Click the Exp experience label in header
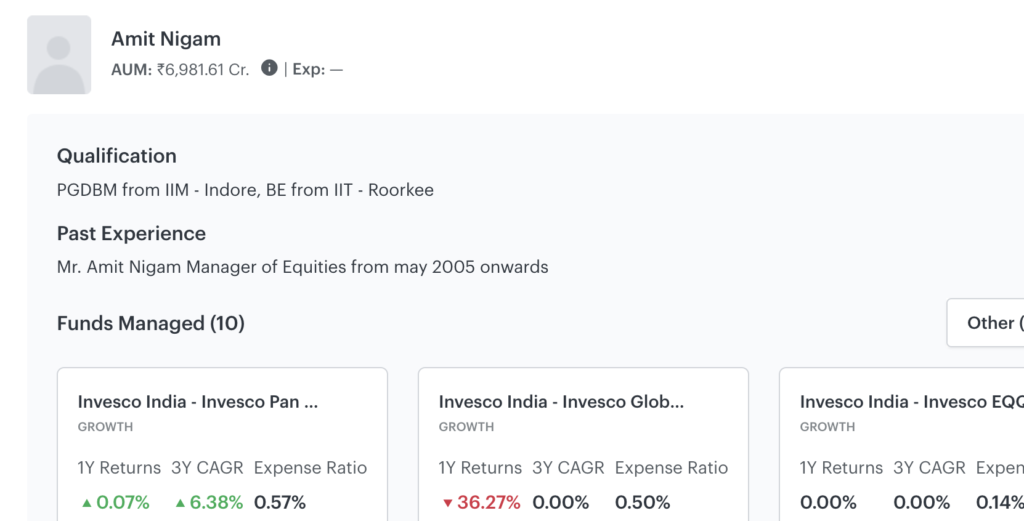The height and width of the screenshot is (521, 1024). click(x=308, y=70)
